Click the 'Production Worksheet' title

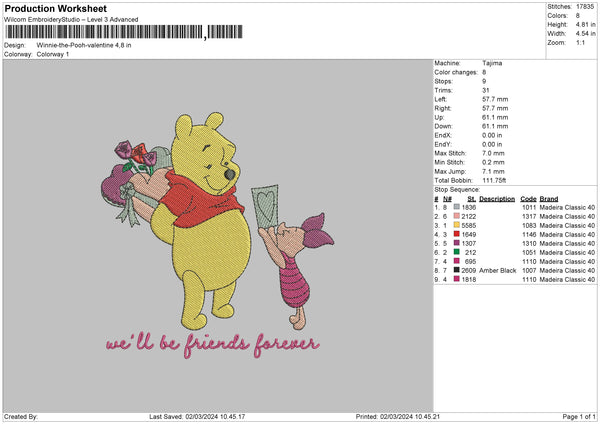(x=55, y=8)
